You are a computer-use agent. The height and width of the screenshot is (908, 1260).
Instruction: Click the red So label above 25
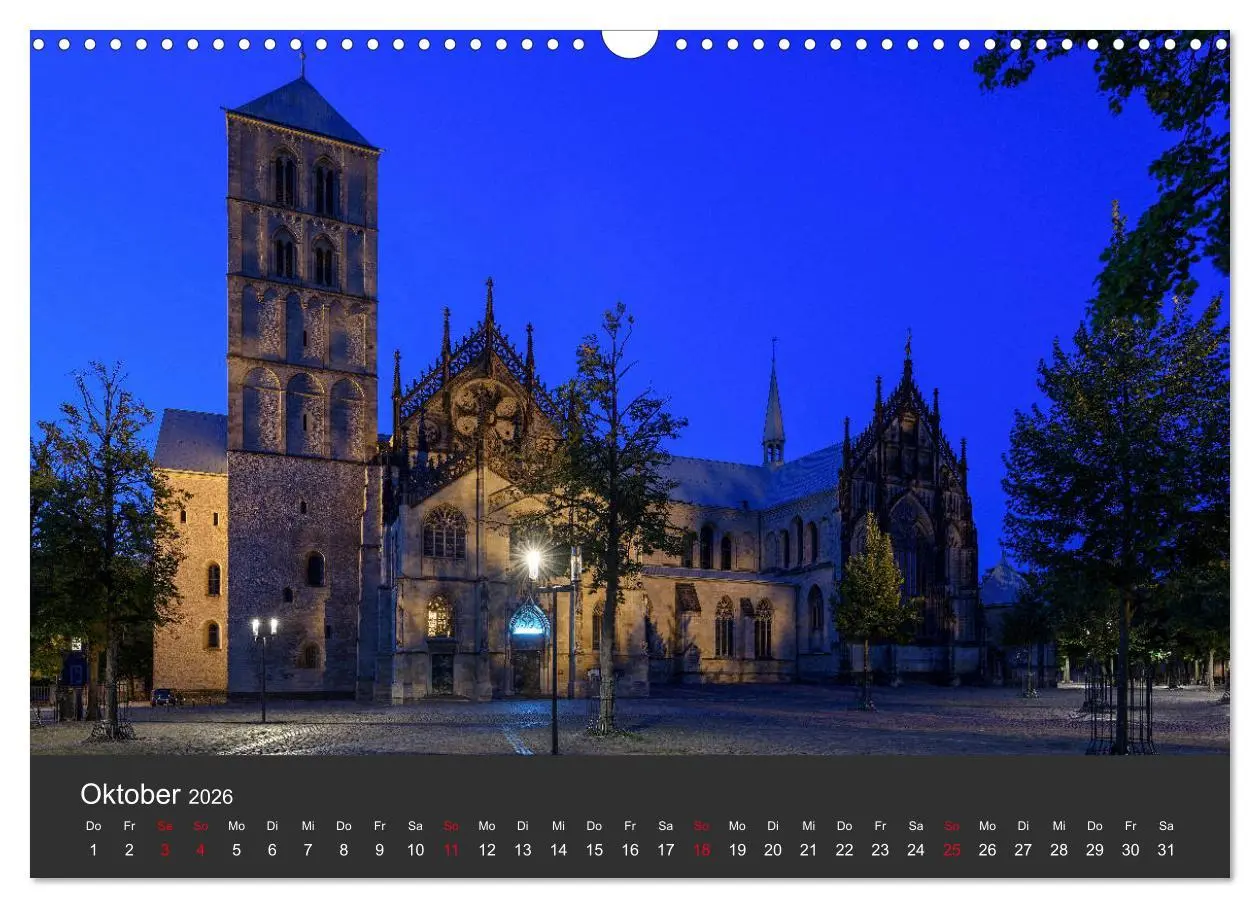(952, 826)
